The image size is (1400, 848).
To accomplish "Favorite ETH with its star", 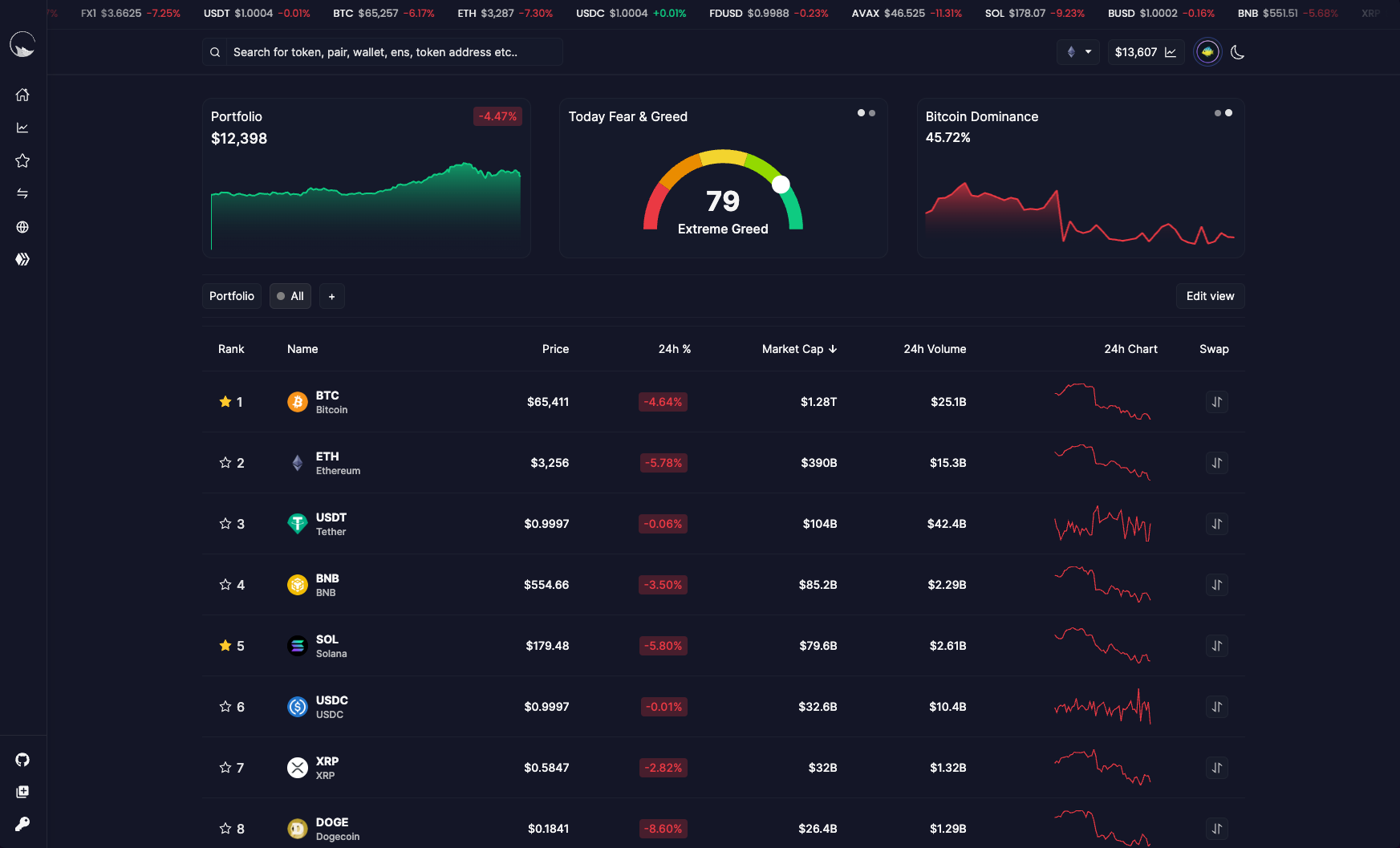I will click(x=225, y=462).
